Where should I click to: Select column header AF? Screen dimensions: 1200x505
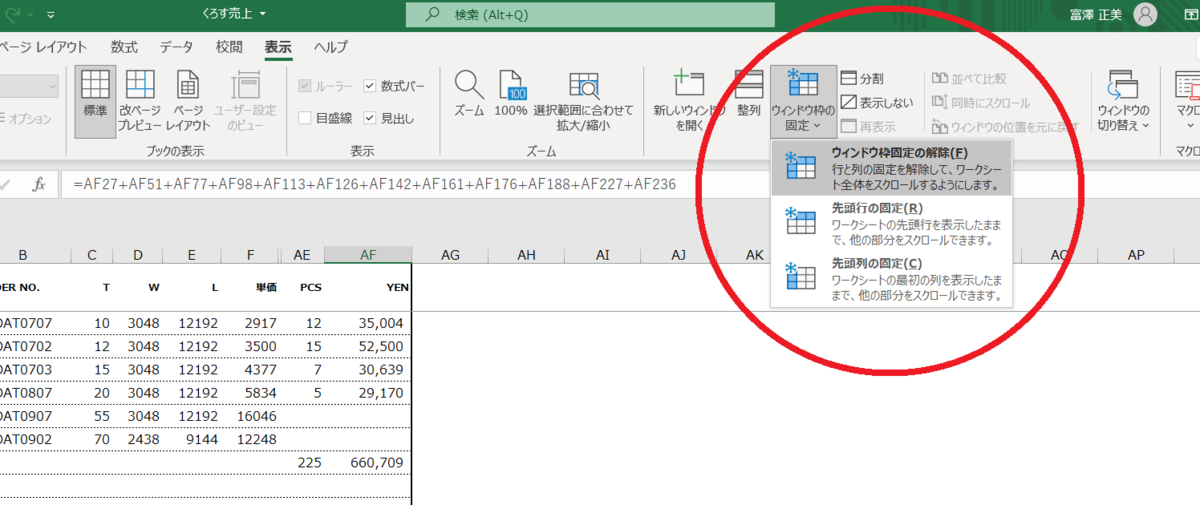[367, 256]
